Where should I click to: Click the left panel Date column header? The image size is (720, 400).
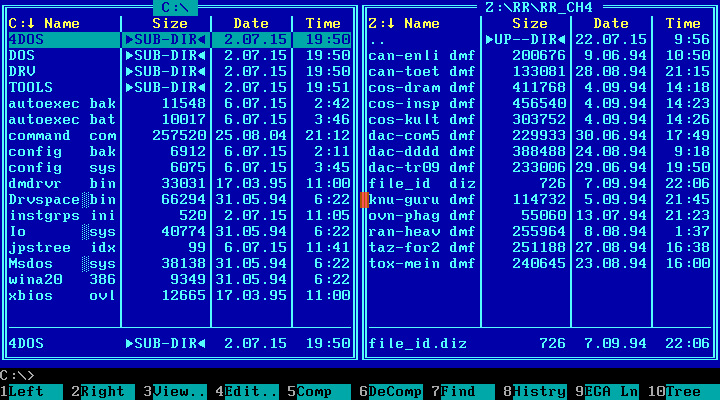point(251,24)
